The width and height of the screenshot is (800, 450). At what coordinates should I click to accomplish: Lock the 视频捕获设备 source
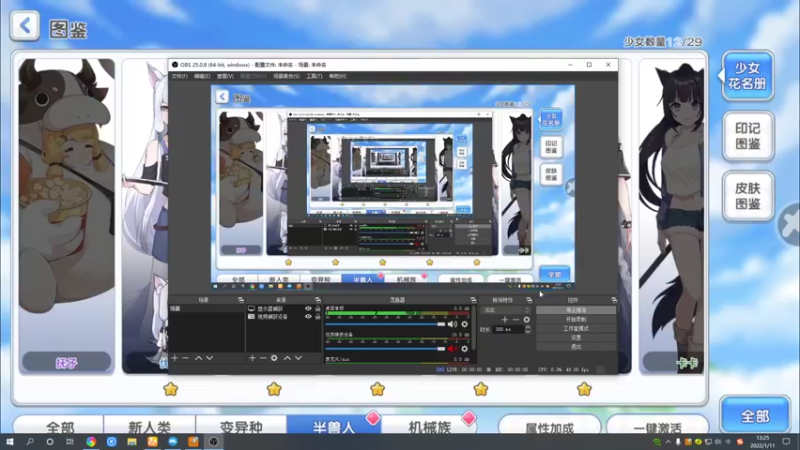(318, 316)
